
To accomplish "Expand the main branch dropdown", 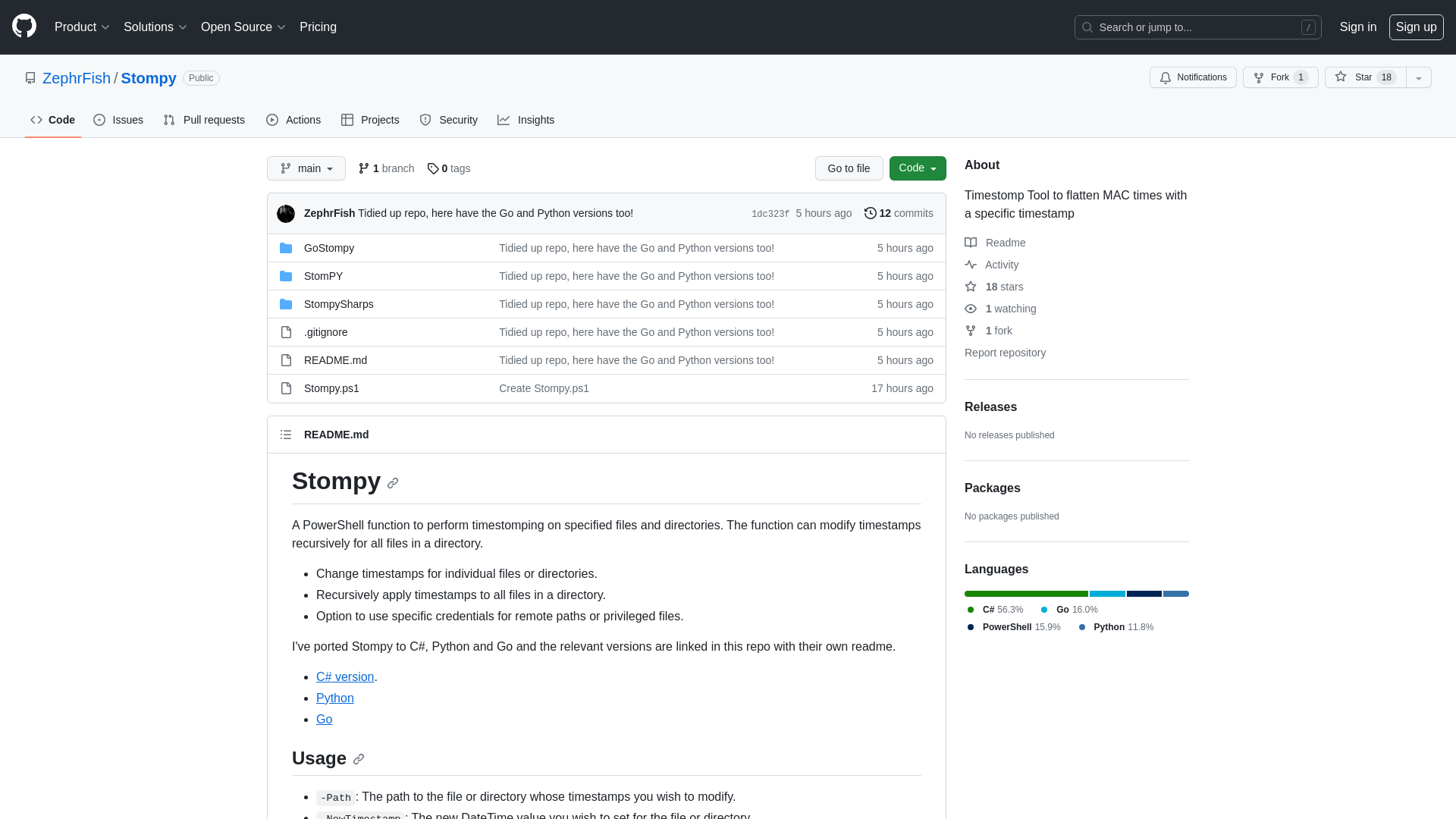I will [306, 168].
